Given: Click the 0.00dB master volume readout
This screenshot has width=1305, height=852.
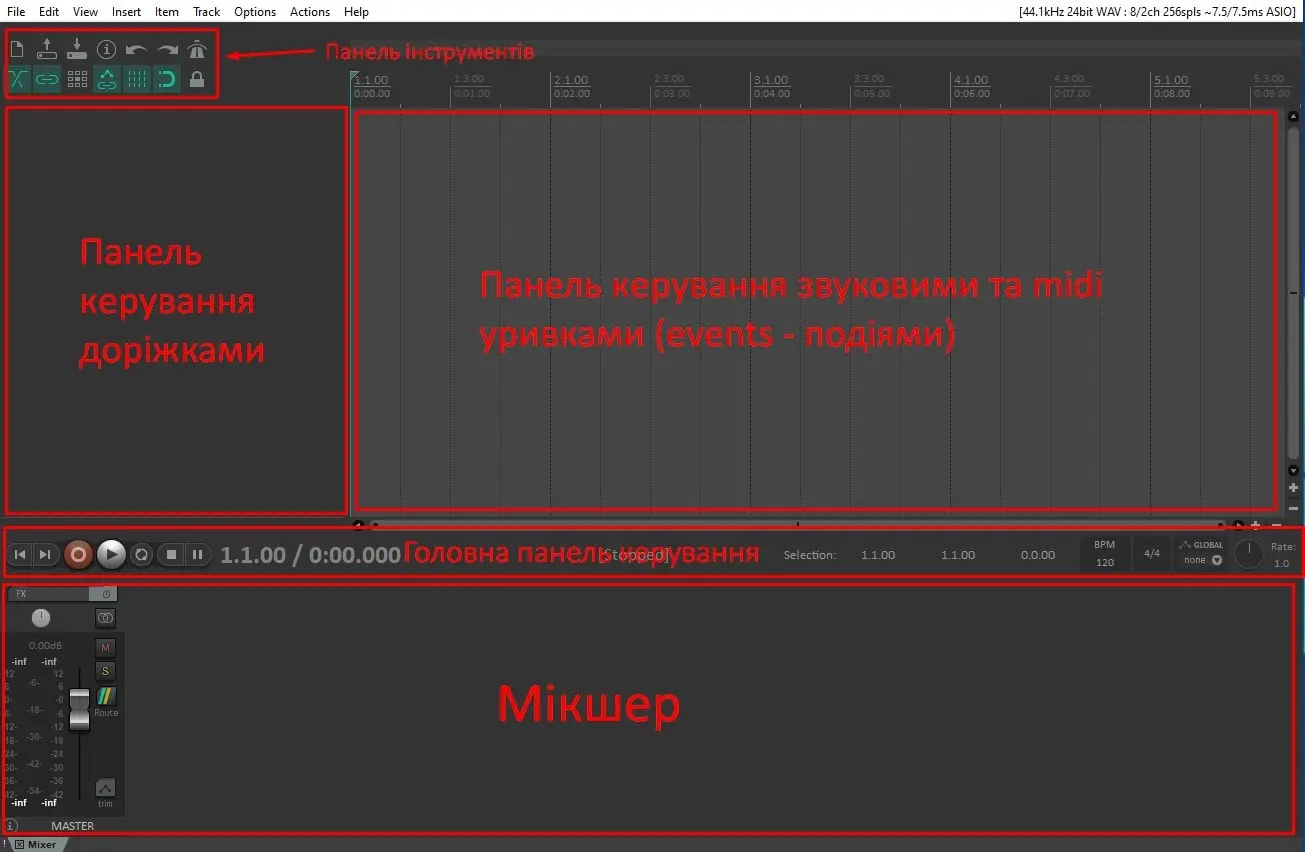Looking at the screenshot, I should (46, 646).
